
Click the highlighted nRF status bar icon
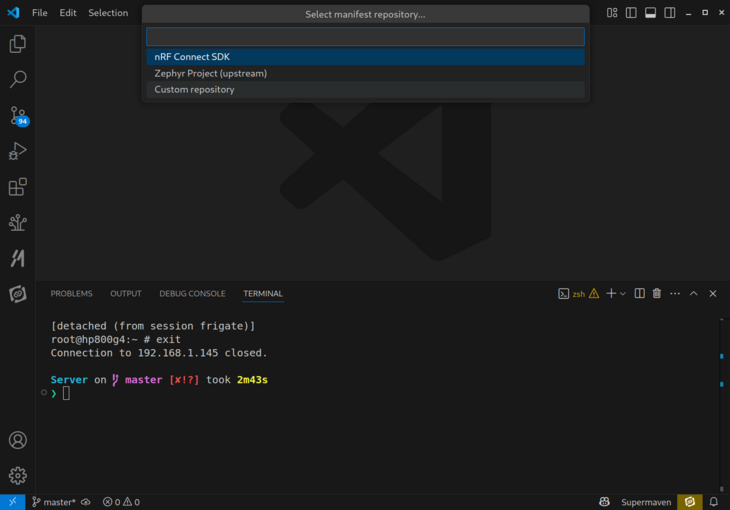(689, 502)
